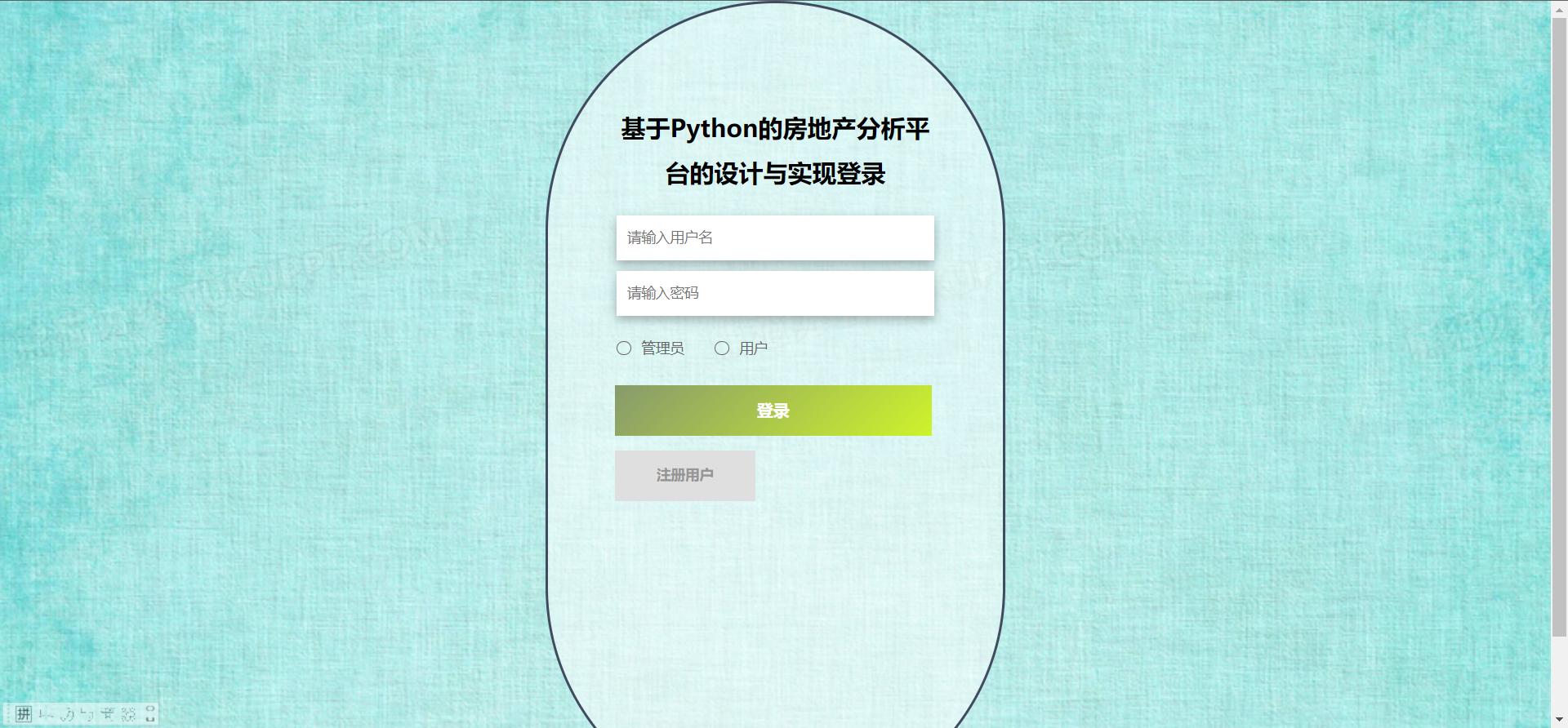1568x728 pixels.
Task: Select the 用户 radio button
Action: coord(722,348)
